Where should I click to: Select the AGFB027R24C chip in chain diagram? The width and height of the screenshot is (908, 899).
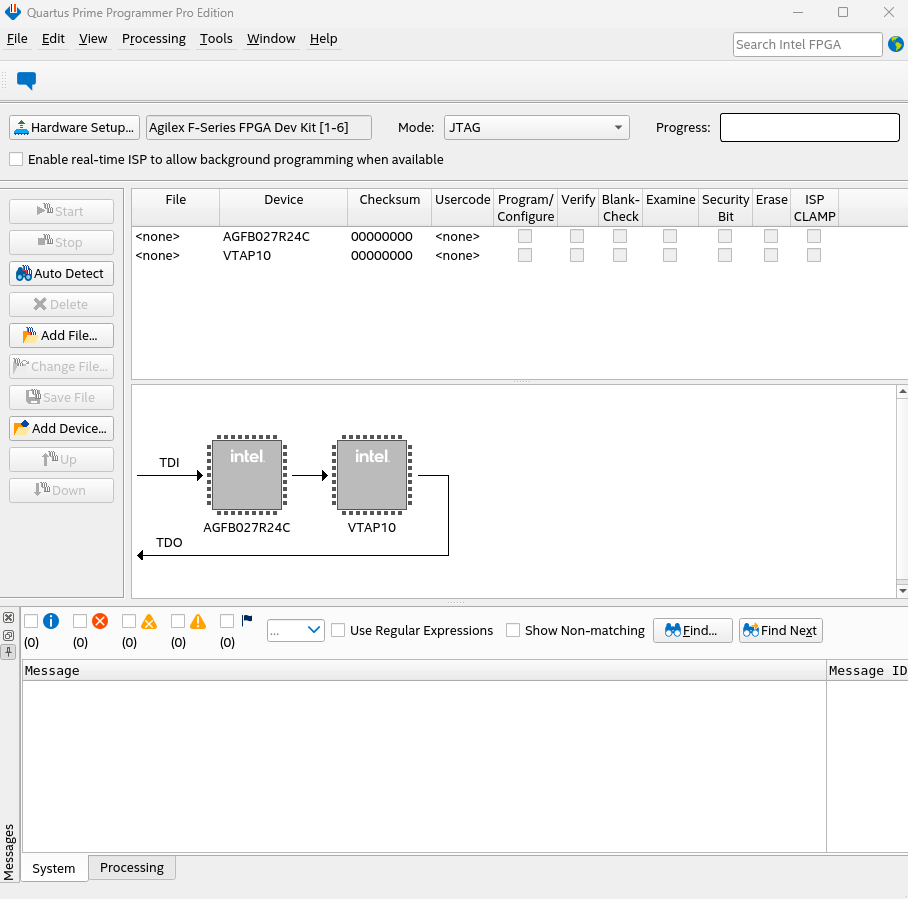pyautogui.click(x=246, y=475)
